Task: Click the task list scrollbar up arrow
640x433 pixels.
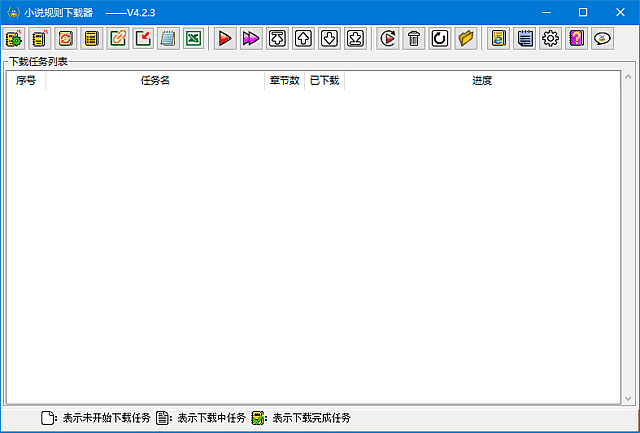Action: pos(628,77)
